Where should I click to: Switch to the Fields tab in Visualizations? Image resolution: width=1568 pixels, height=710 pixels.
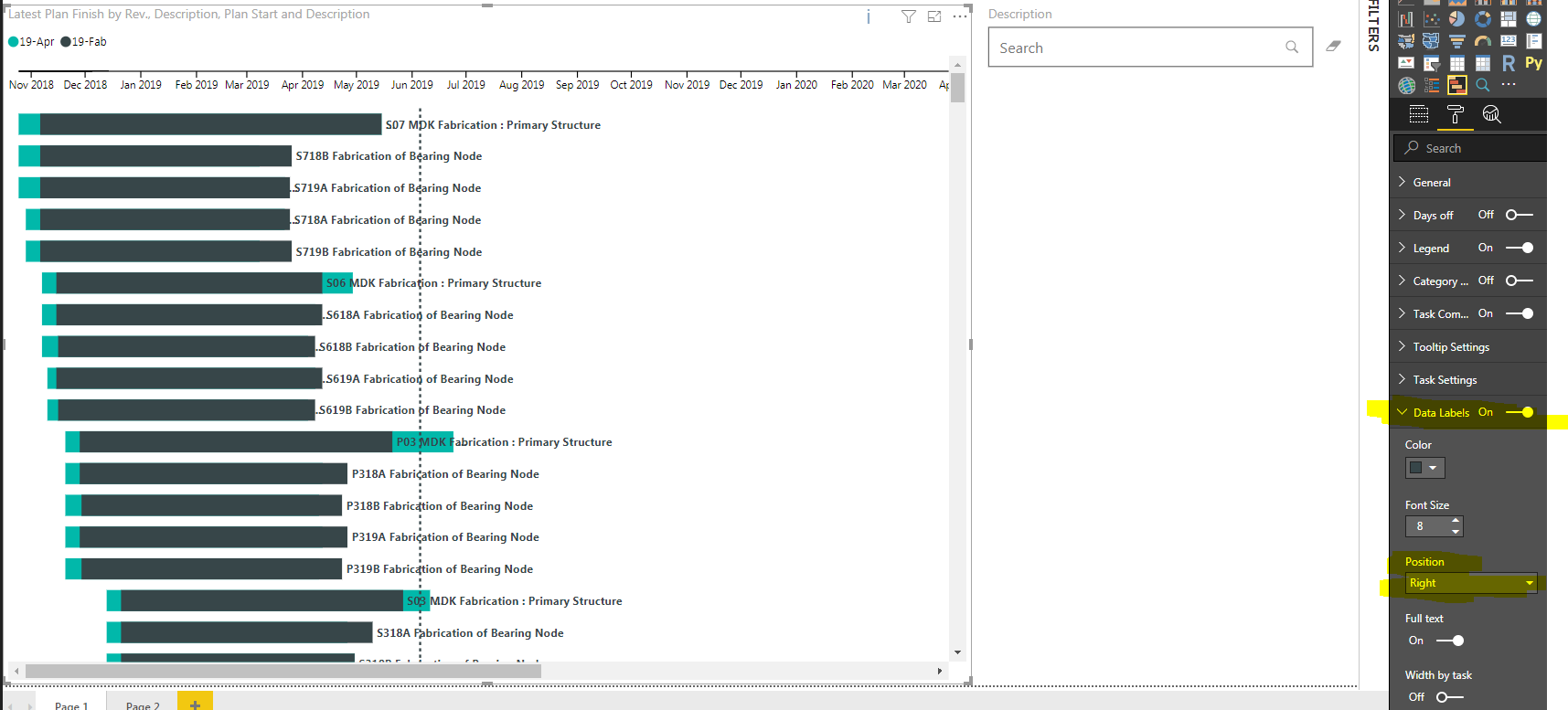(1419, 114)
